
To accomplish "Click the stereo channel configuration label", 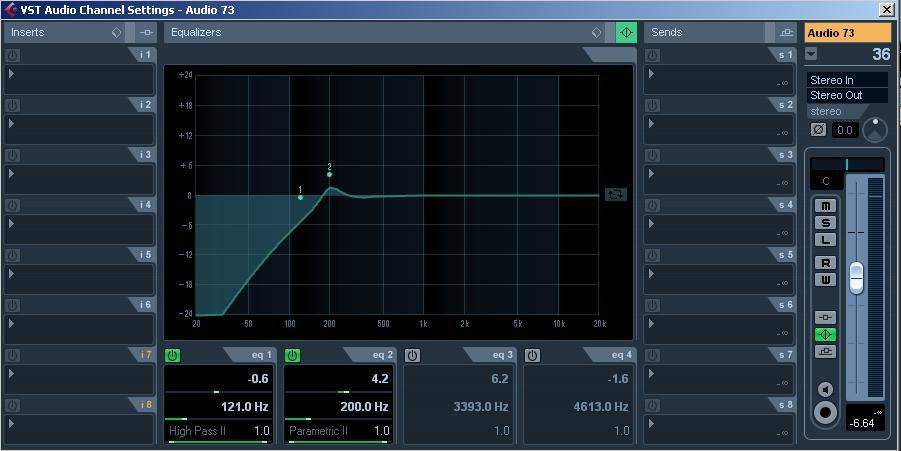I will [x=826, y=111].
